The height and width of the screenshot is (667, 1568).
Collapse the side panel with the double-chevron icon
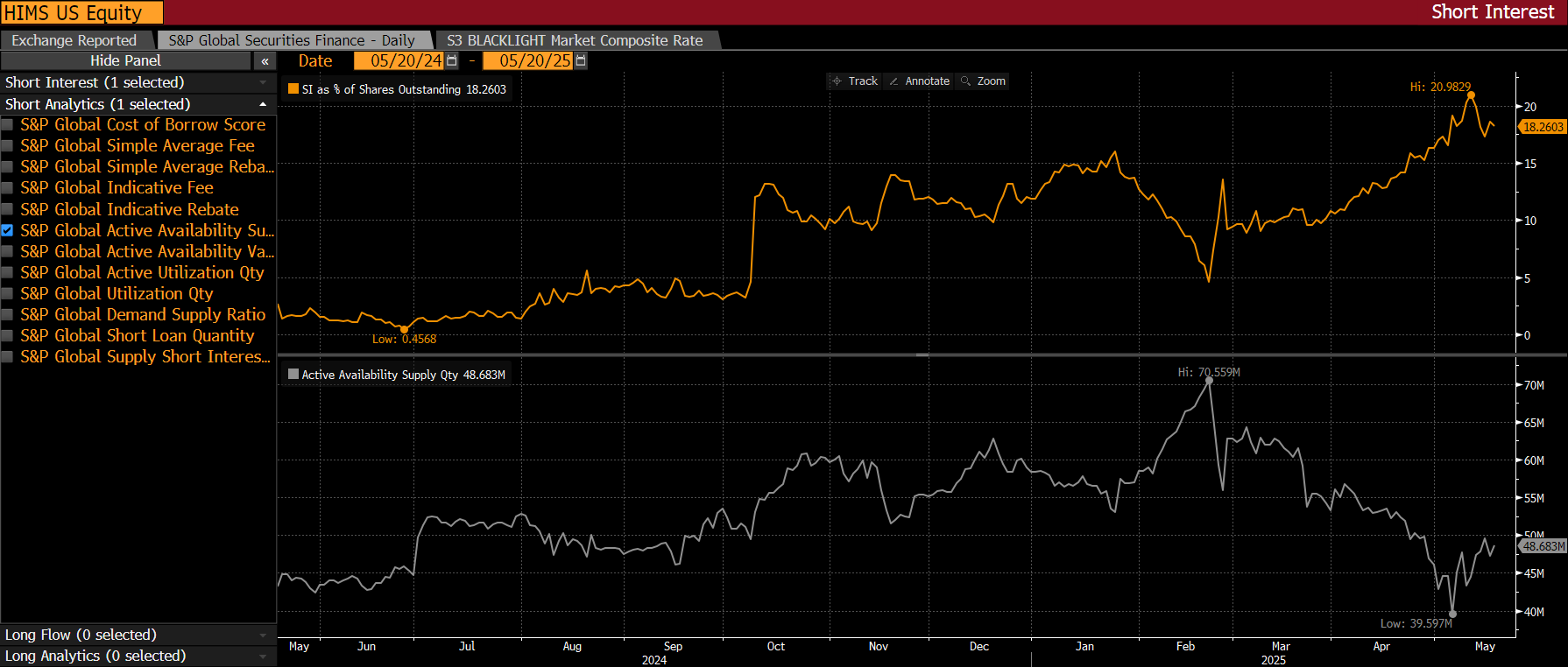pos(265,60)
